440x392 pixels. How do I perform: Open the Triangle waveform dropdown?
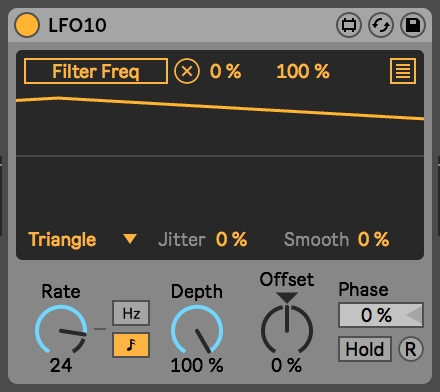pyautogui.click(x=82, y=239)
